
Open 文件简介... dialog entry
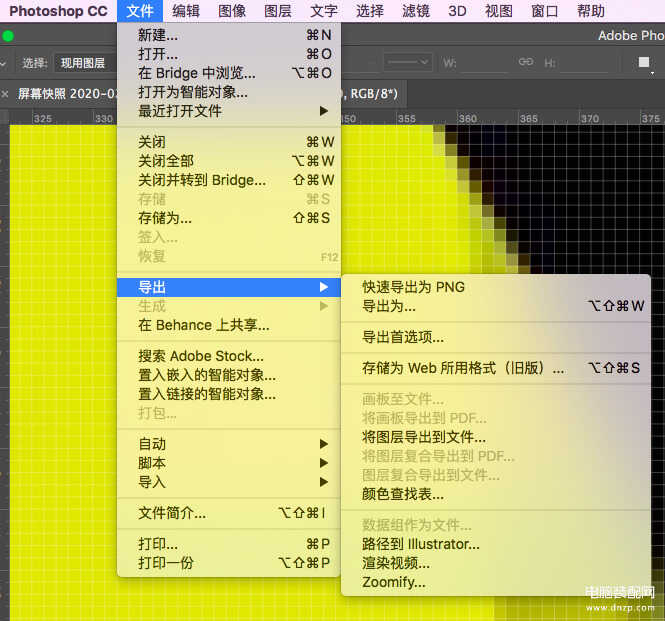click(x=229, y=513)
